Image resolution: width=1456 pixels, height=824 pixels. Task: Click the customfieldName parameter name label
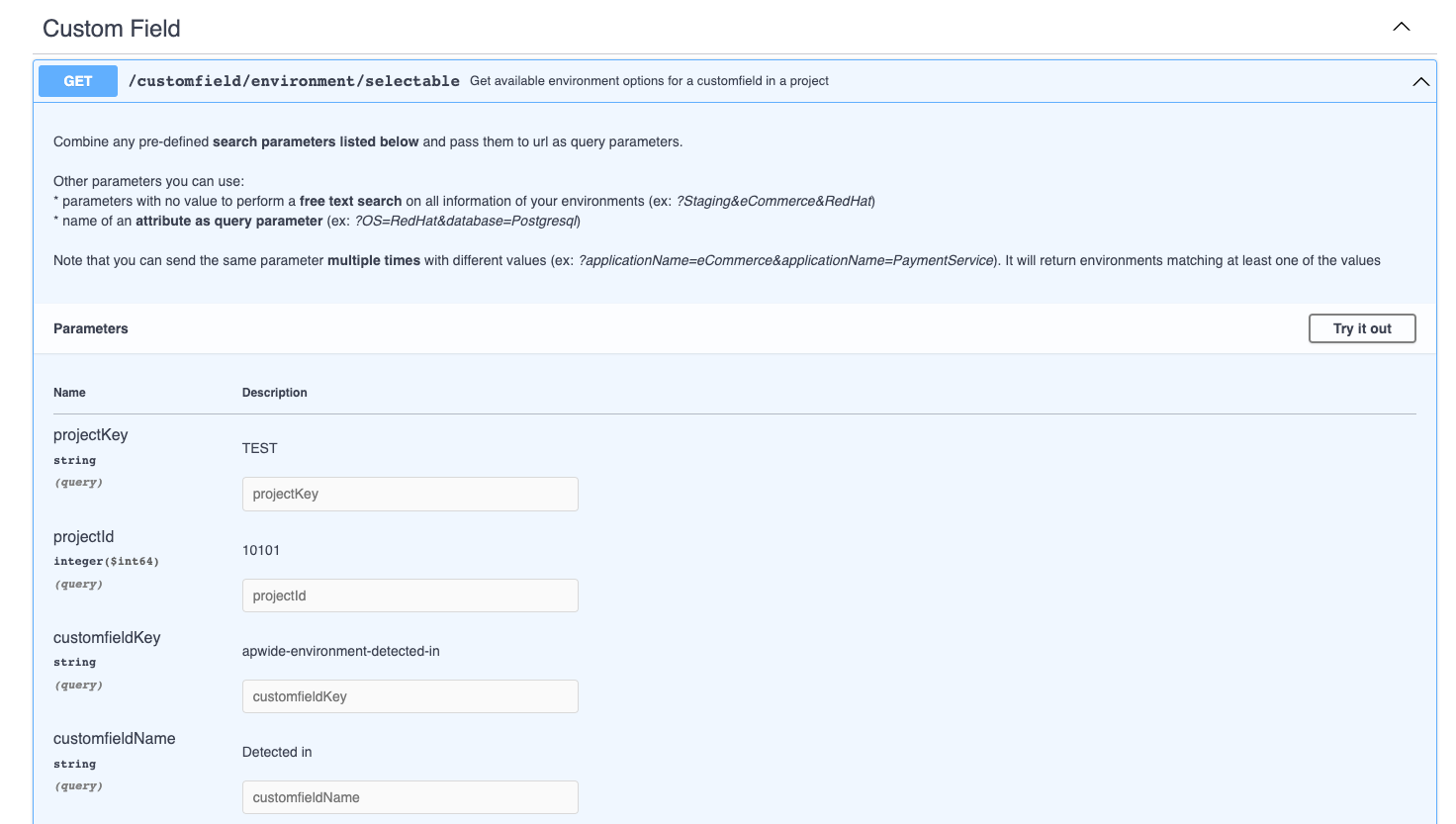(115, 739)
